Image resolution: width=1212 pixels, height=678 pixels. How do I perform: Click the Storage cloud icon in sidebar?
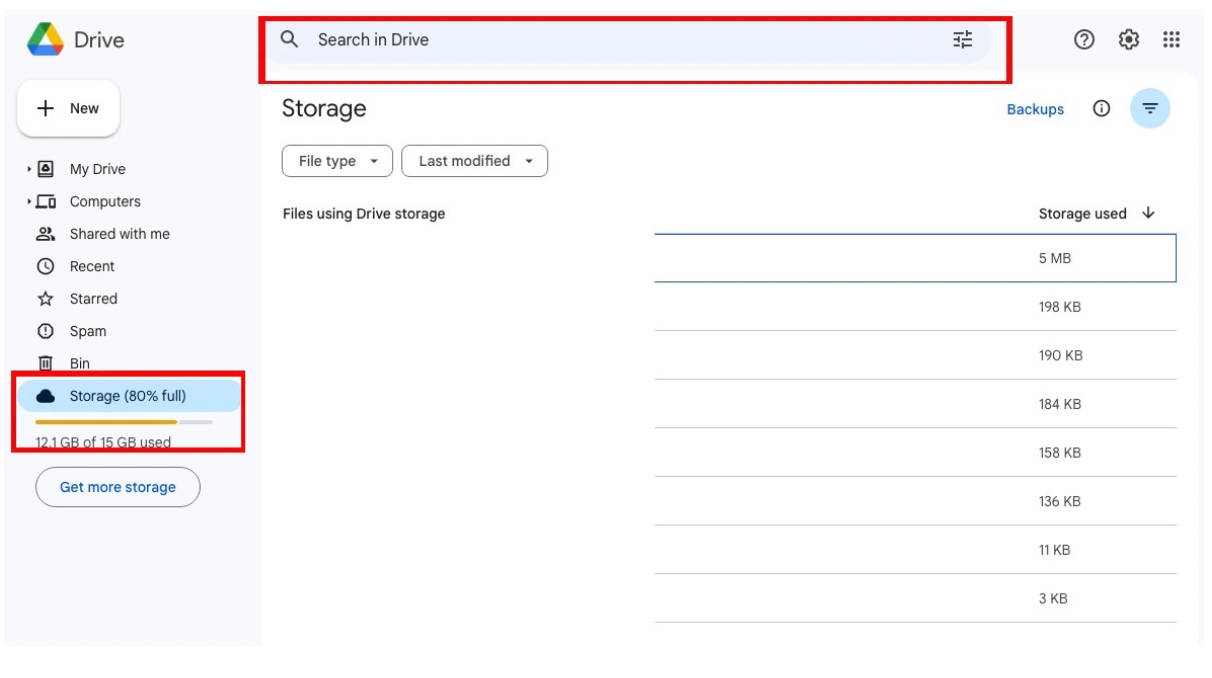pos(45,396)
